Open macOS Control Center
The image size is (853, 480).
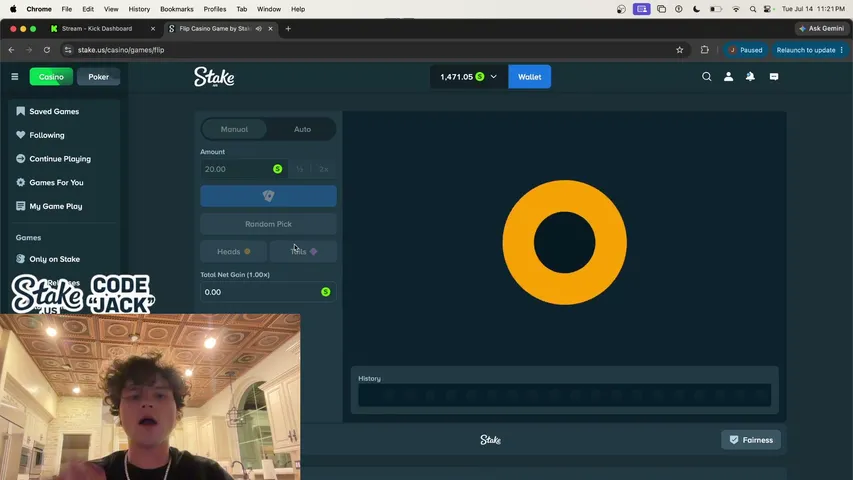point(768,9)
